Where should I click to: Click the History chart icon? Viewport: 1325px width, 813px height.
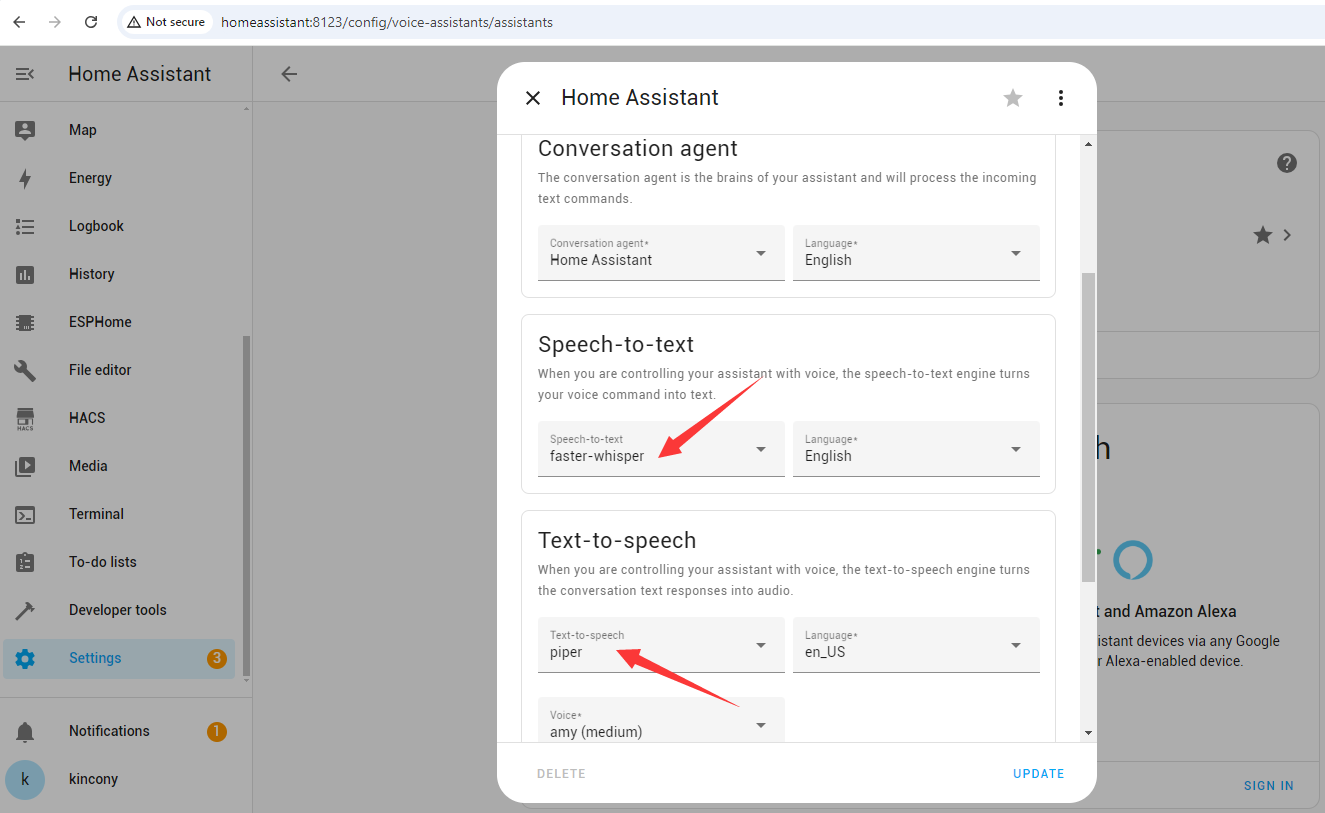tap(25, 274)
